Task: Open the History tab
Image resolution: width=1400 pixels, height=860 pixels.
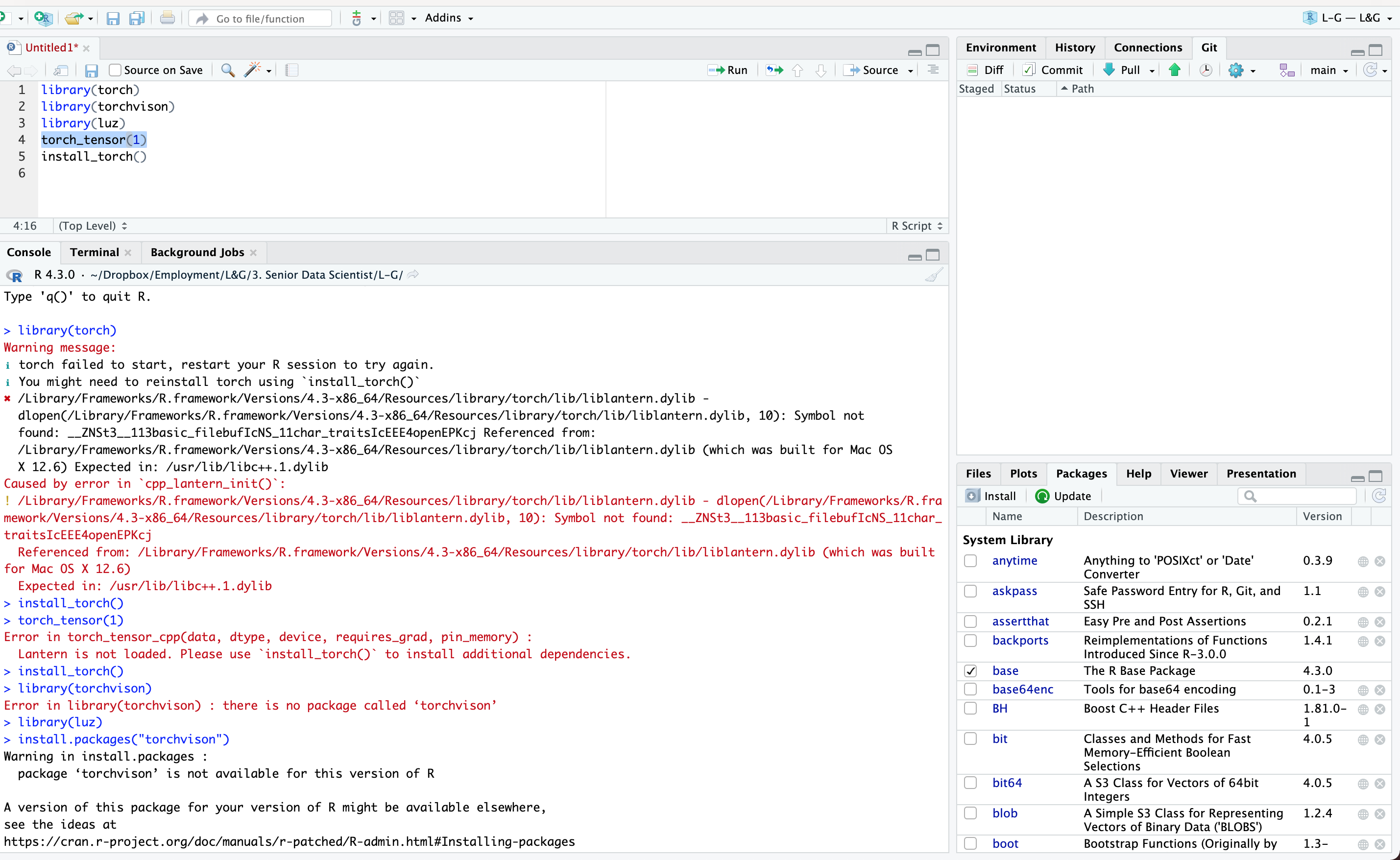Action: pos(1074,47)
